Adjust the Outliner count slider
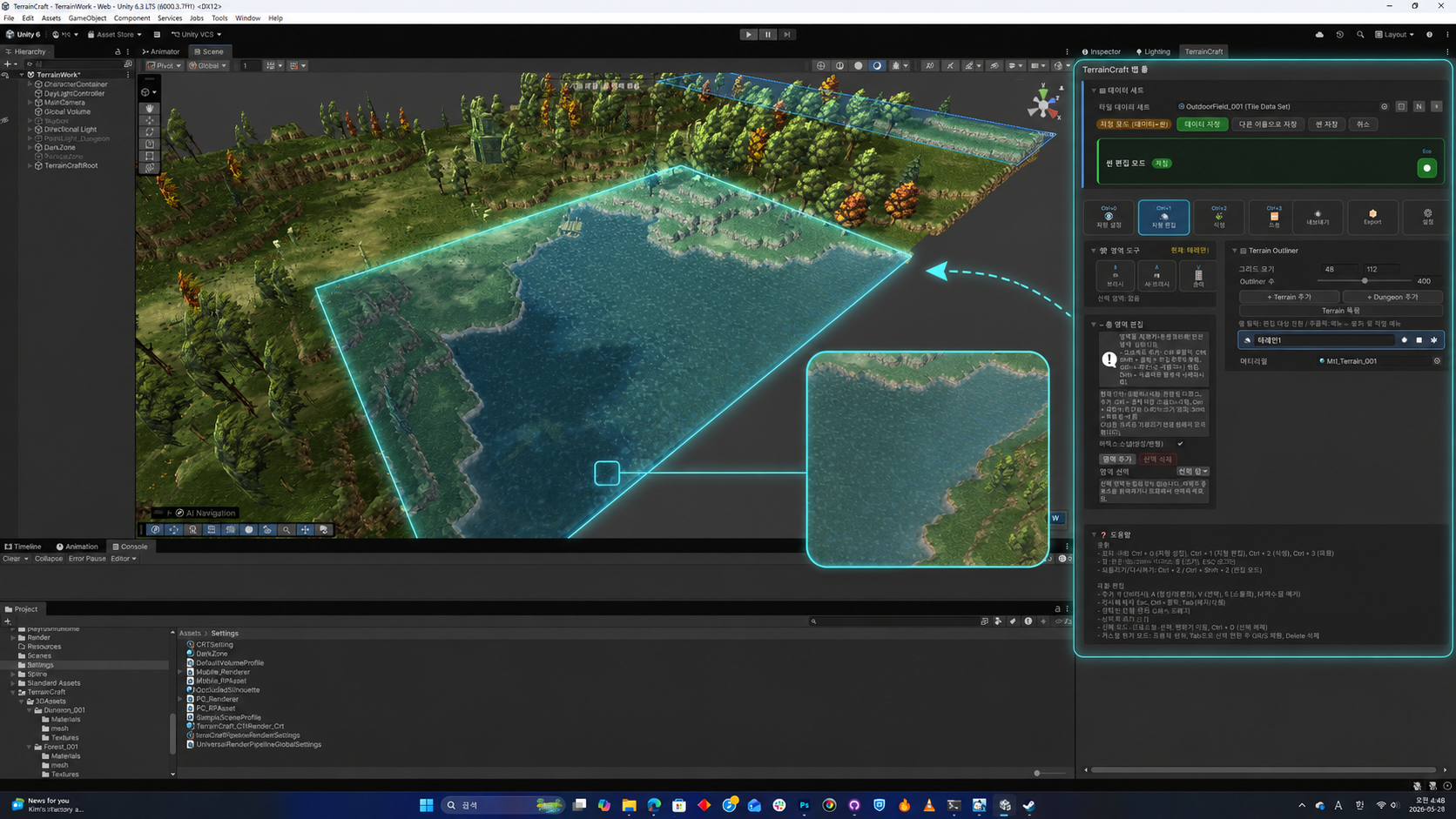Screen dimensions: 1456x819 point(1365,281)
